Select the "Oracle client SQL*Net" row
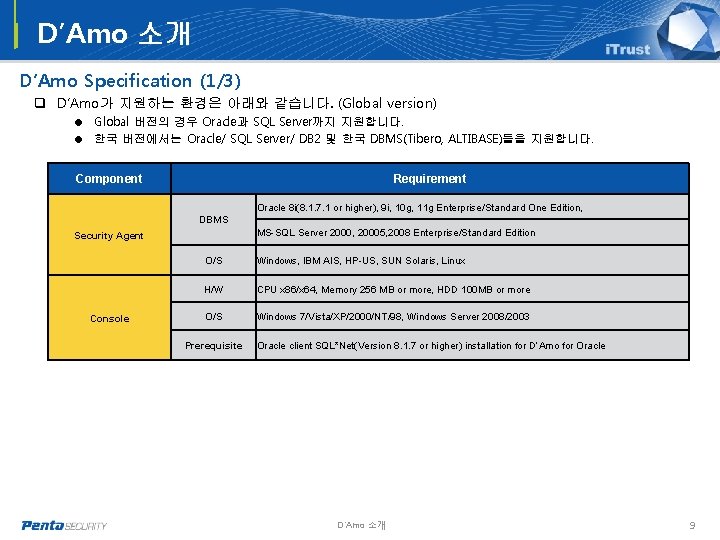 tap(472, 345)
